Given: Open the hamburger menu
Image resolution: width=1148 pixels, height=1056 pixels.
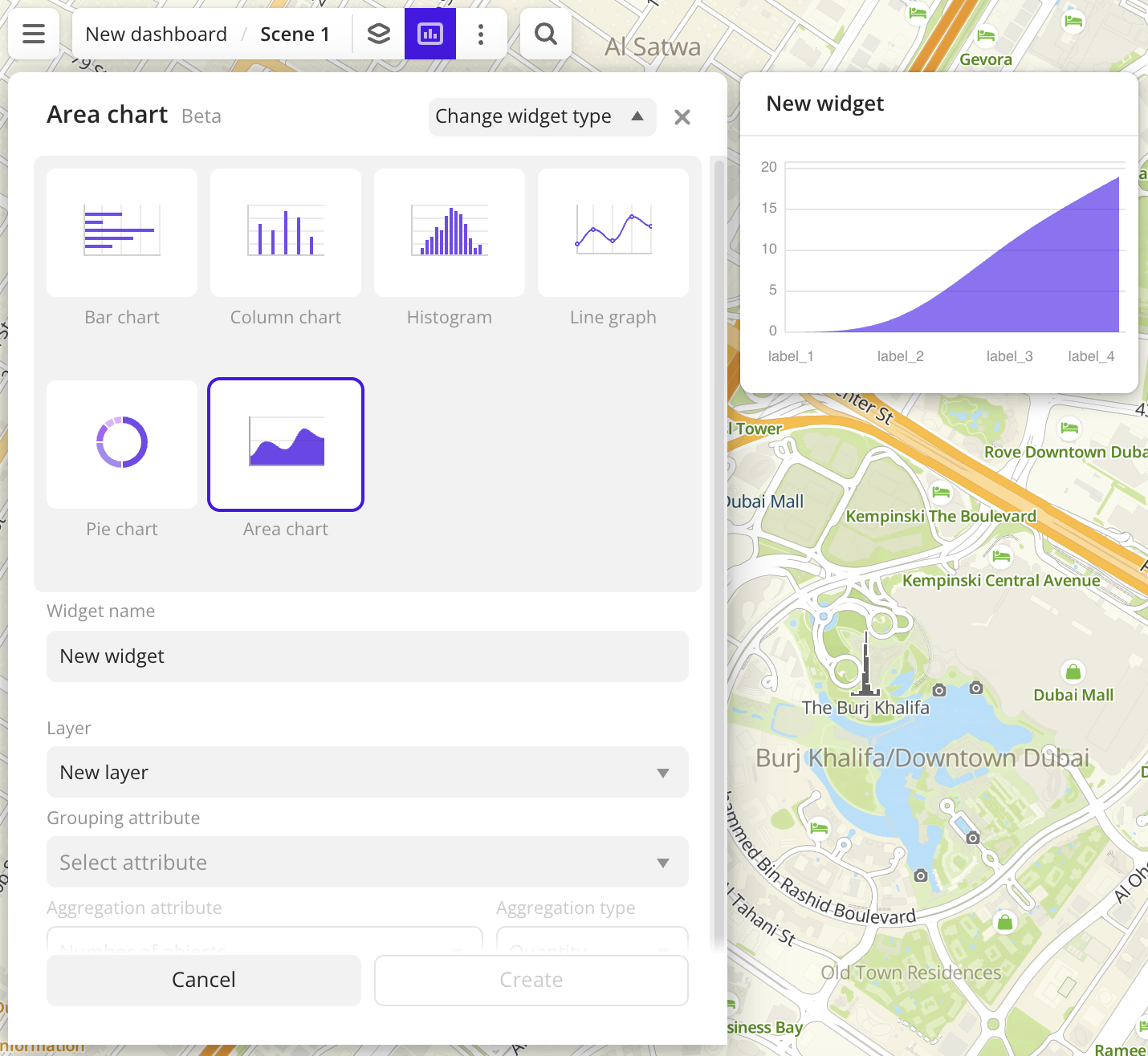Looking at the screenshot, I should (x=33, y=34).
